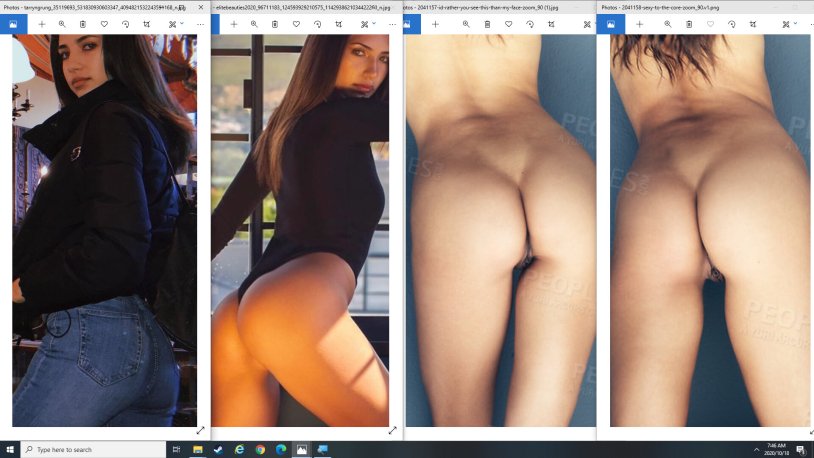
Task: Toggle favorite heart in leftmost Photos window
Action: coord(104,24)
